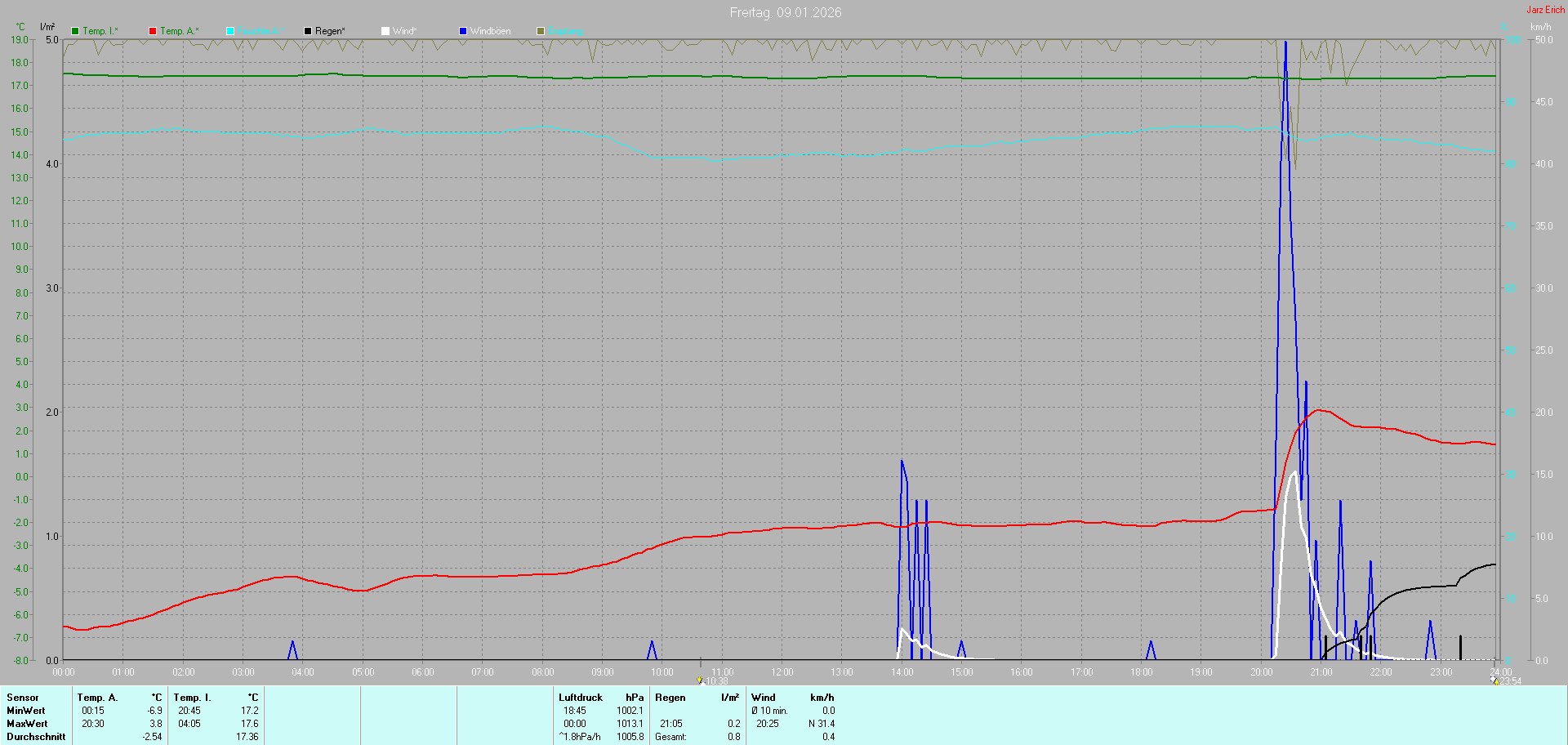
Task: Click the 12:00 label on time axis
Action: (782, 672)
